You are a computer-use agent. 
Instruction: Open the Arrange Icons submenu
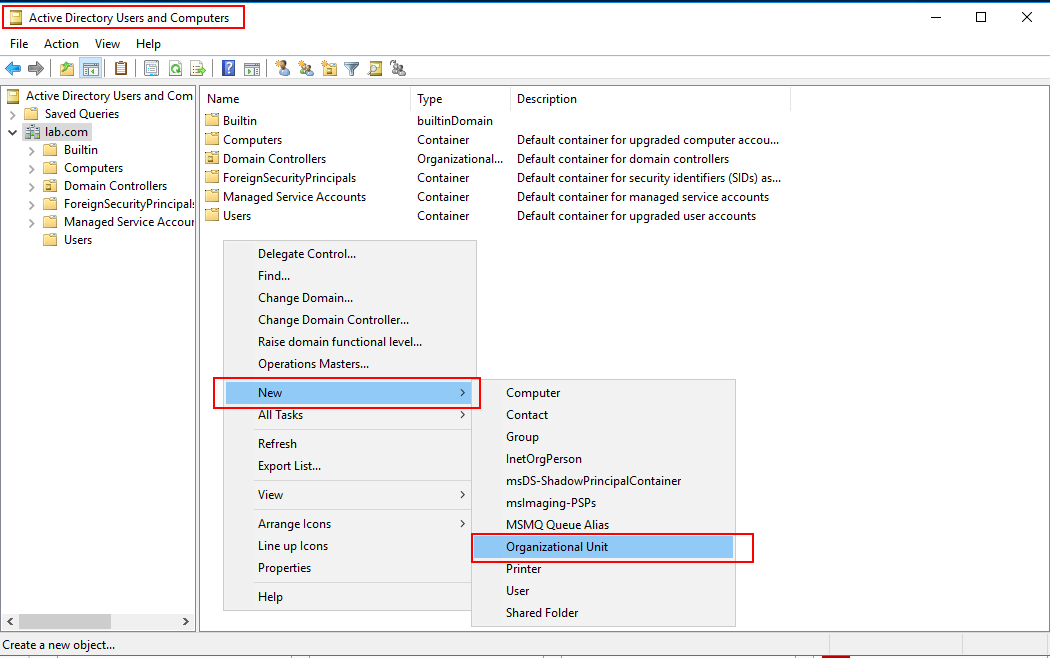(x=348, y=524)
